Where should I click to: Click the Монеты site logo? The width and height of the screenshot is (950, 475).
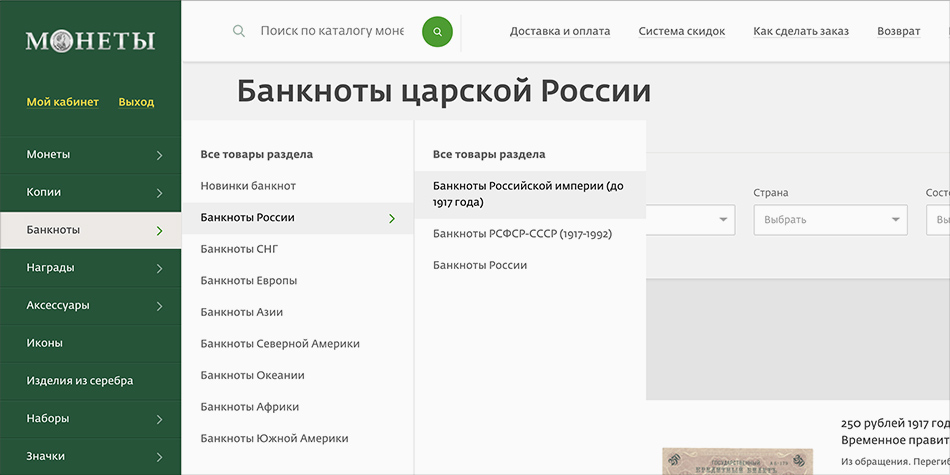pos(90,41)
